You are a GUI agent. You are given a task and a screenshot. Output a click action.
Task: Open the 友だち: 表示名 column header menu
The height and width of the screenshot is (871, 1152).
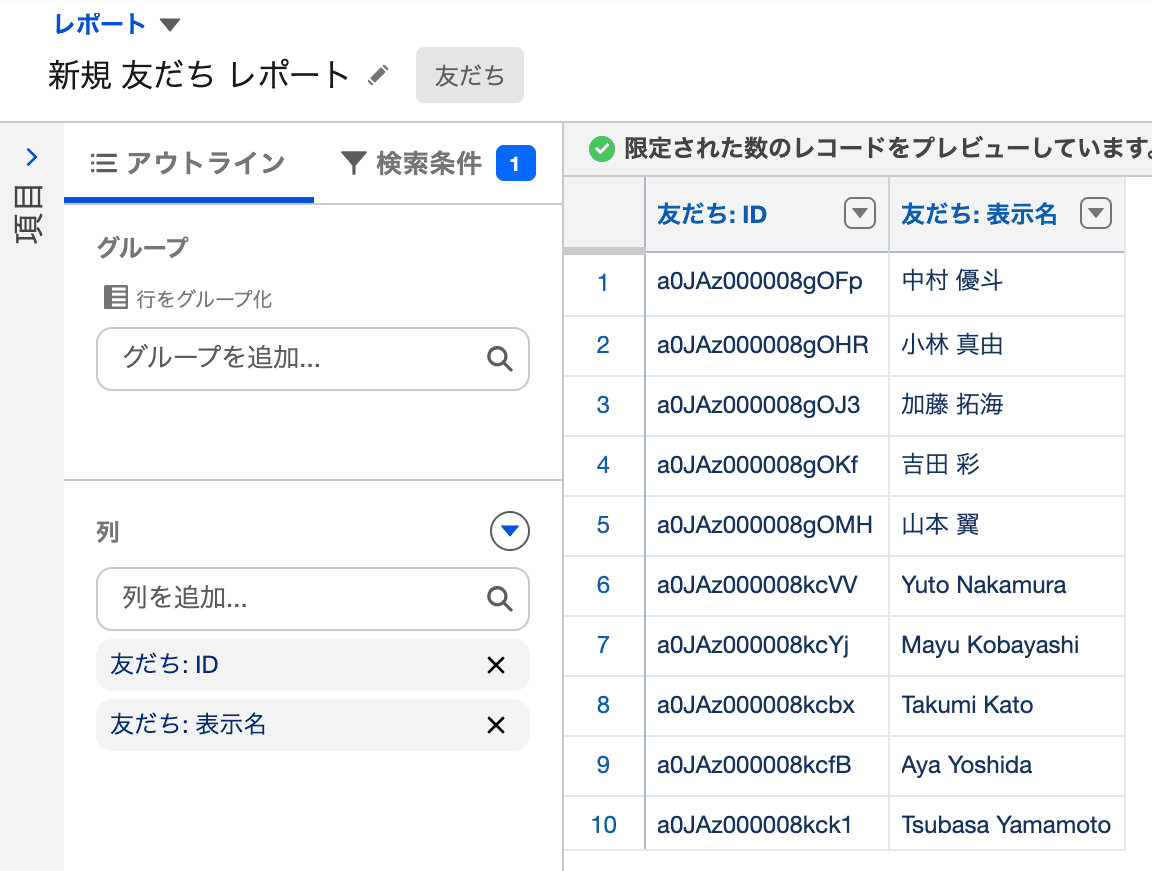(1095, 214)
